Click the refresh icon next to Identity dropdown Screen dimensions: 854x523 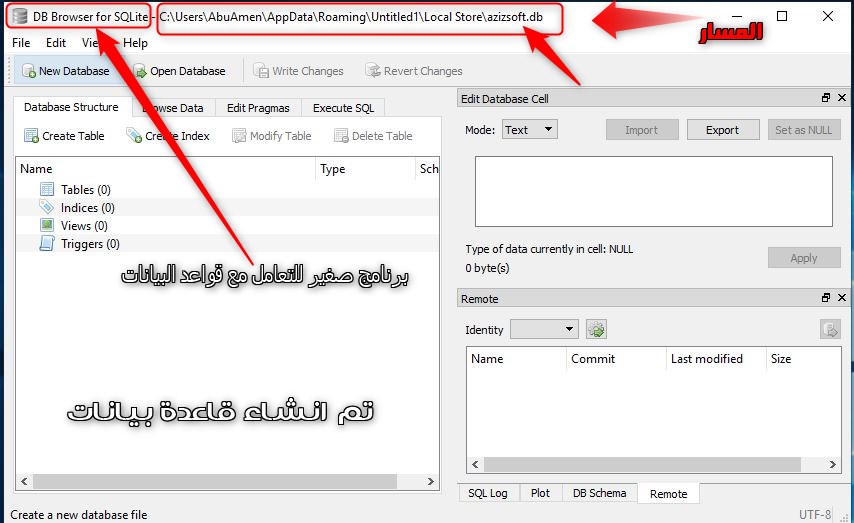click(x=596, y=329)
